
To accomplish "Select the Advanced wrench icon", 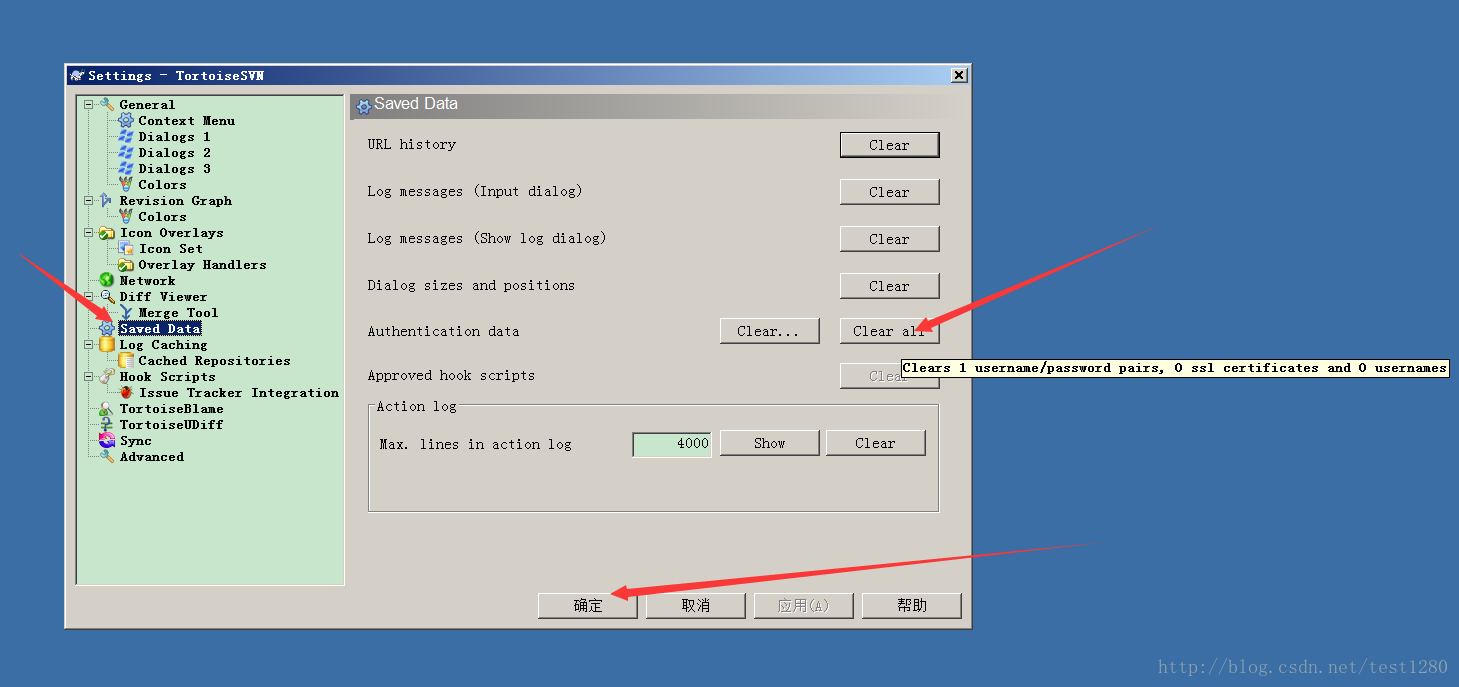I will tap(107, 456).
